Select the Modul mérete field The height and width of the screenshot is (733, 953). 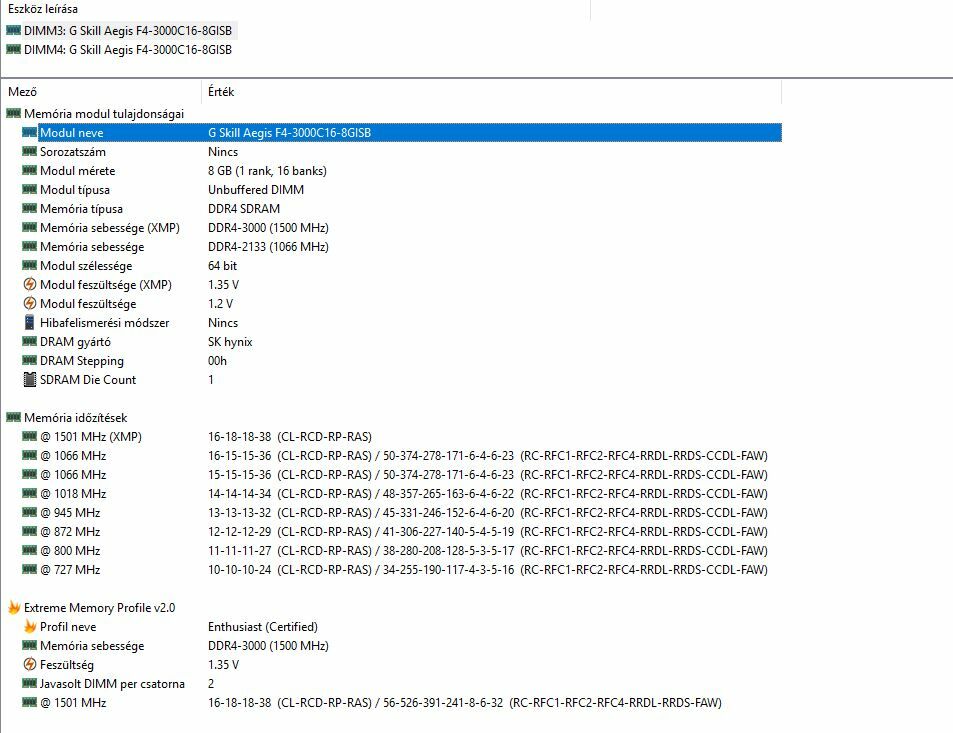pos(78,171)
